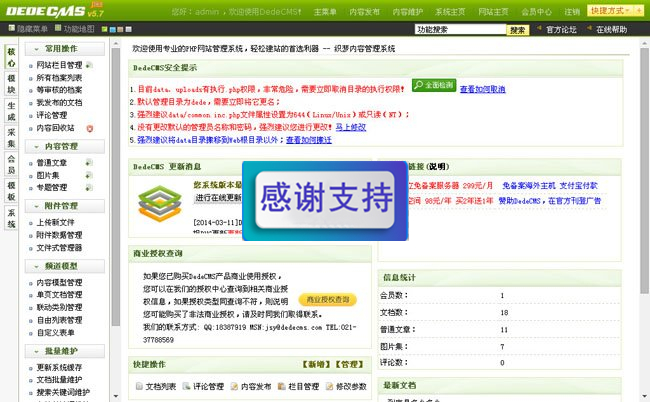Click the 内容发布 shortcut icon in 快捷操作
This screenshot has width=650, height=402.
(x=234, y=386)
